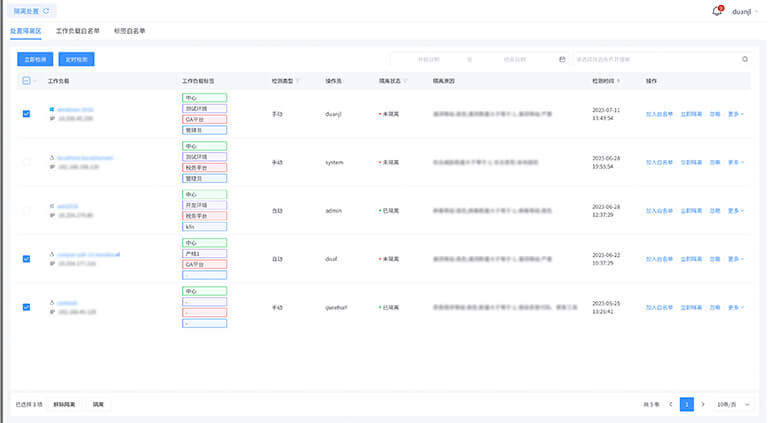
Task: Click the search magnifier icon
Action: coord(744,59)
